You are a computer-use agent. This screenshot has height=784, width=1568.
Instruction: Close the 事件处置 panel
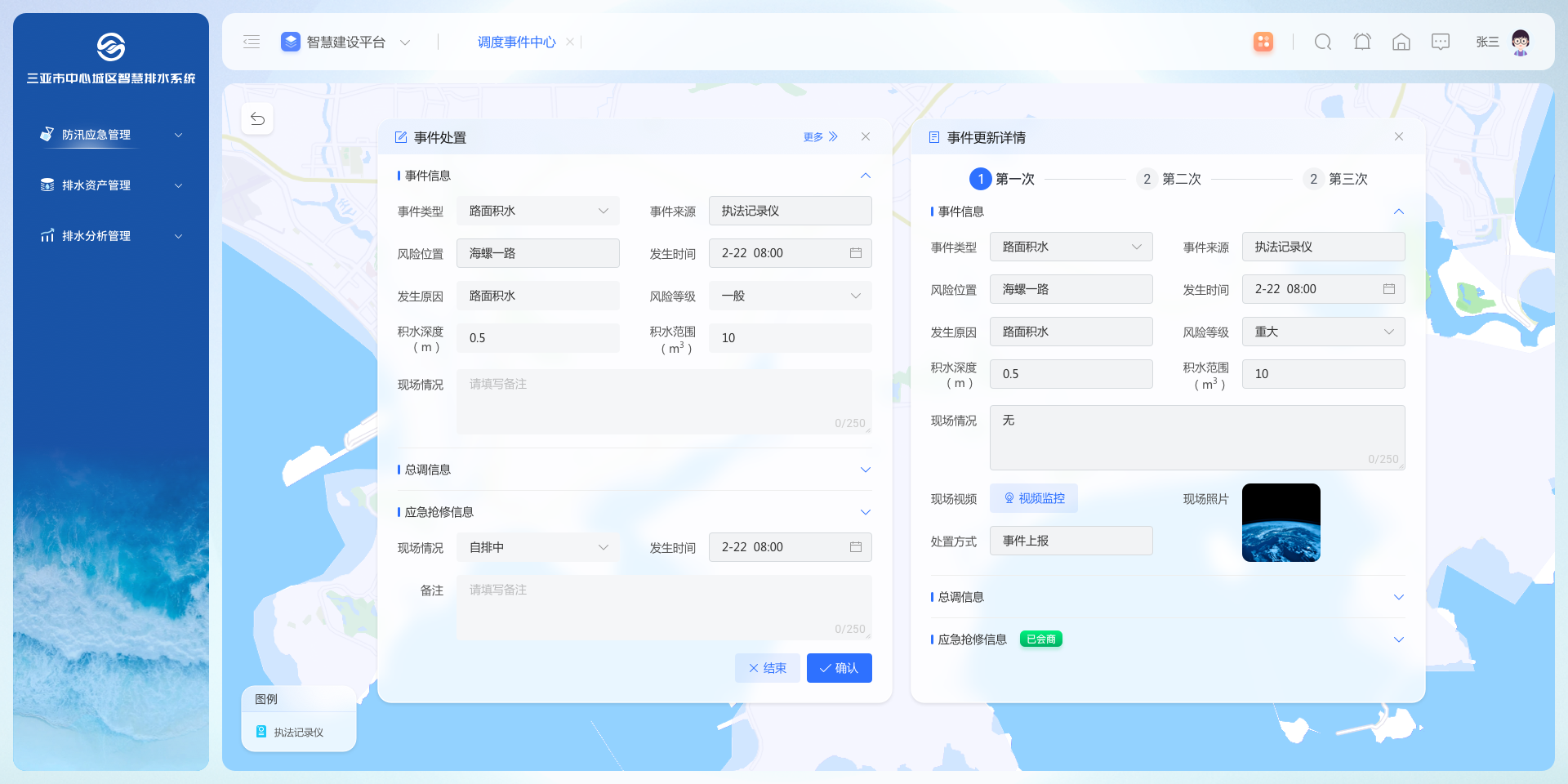coord(866,136)
